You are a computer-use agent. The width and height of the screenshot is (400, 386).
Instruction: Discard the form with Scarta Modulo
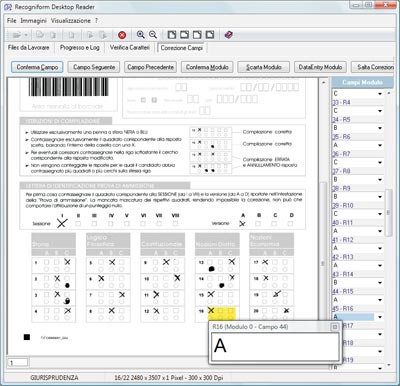click(x=263, y=67)
